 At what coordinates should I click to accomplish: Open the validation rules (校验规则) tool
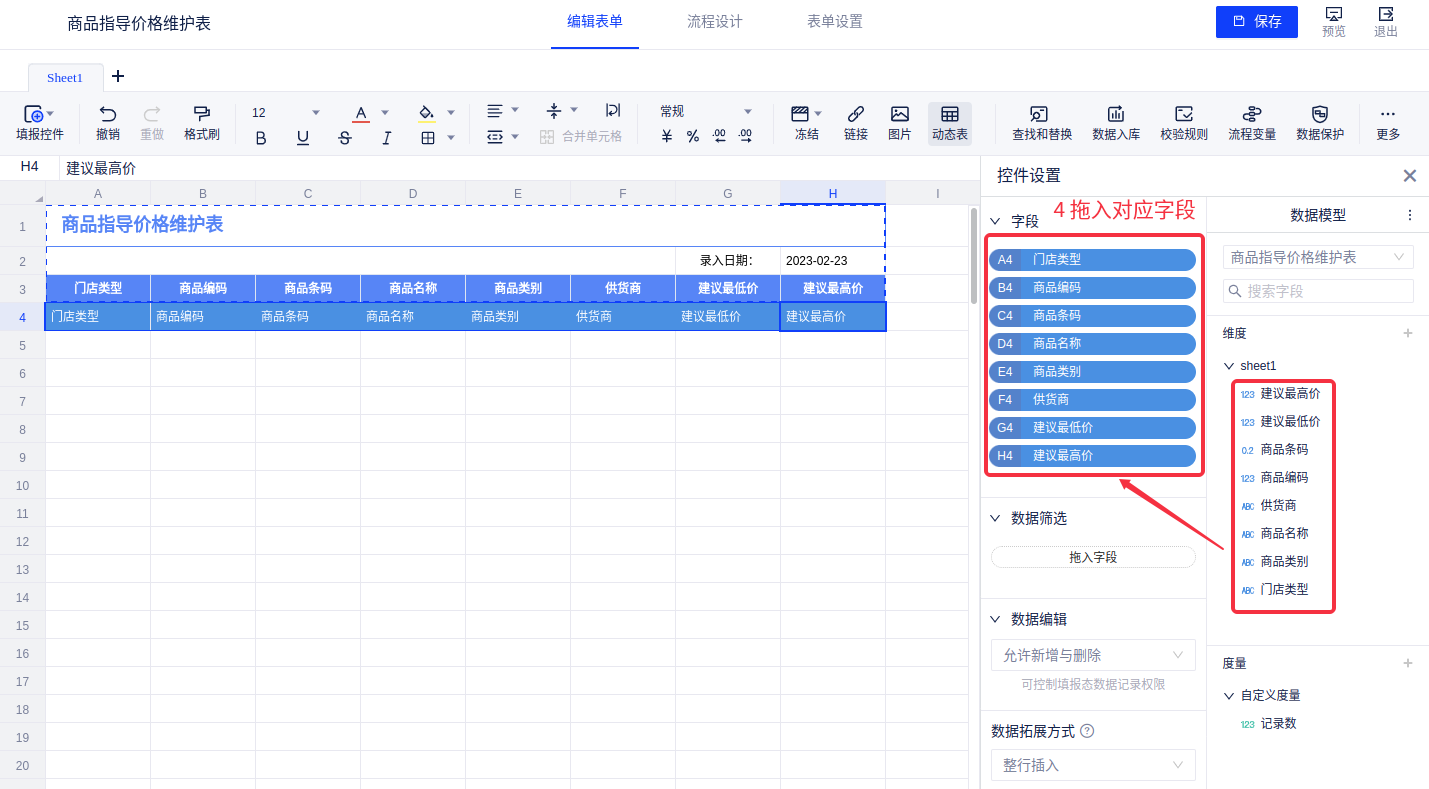pyautogui.click(x=1183, y=114)
